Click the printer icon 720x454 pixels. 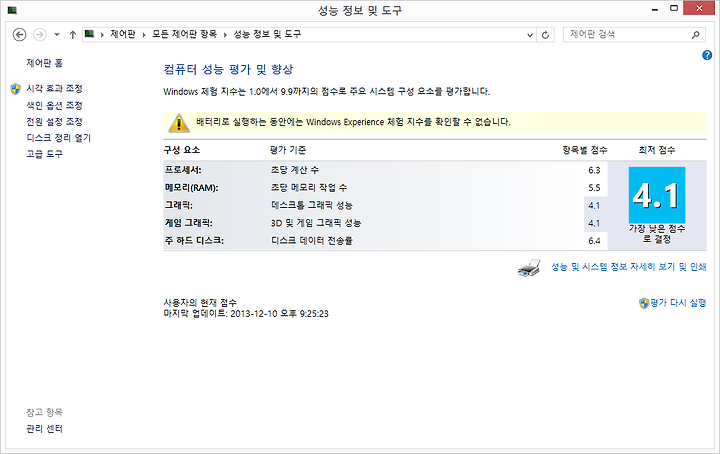click(x=529, y=268)
